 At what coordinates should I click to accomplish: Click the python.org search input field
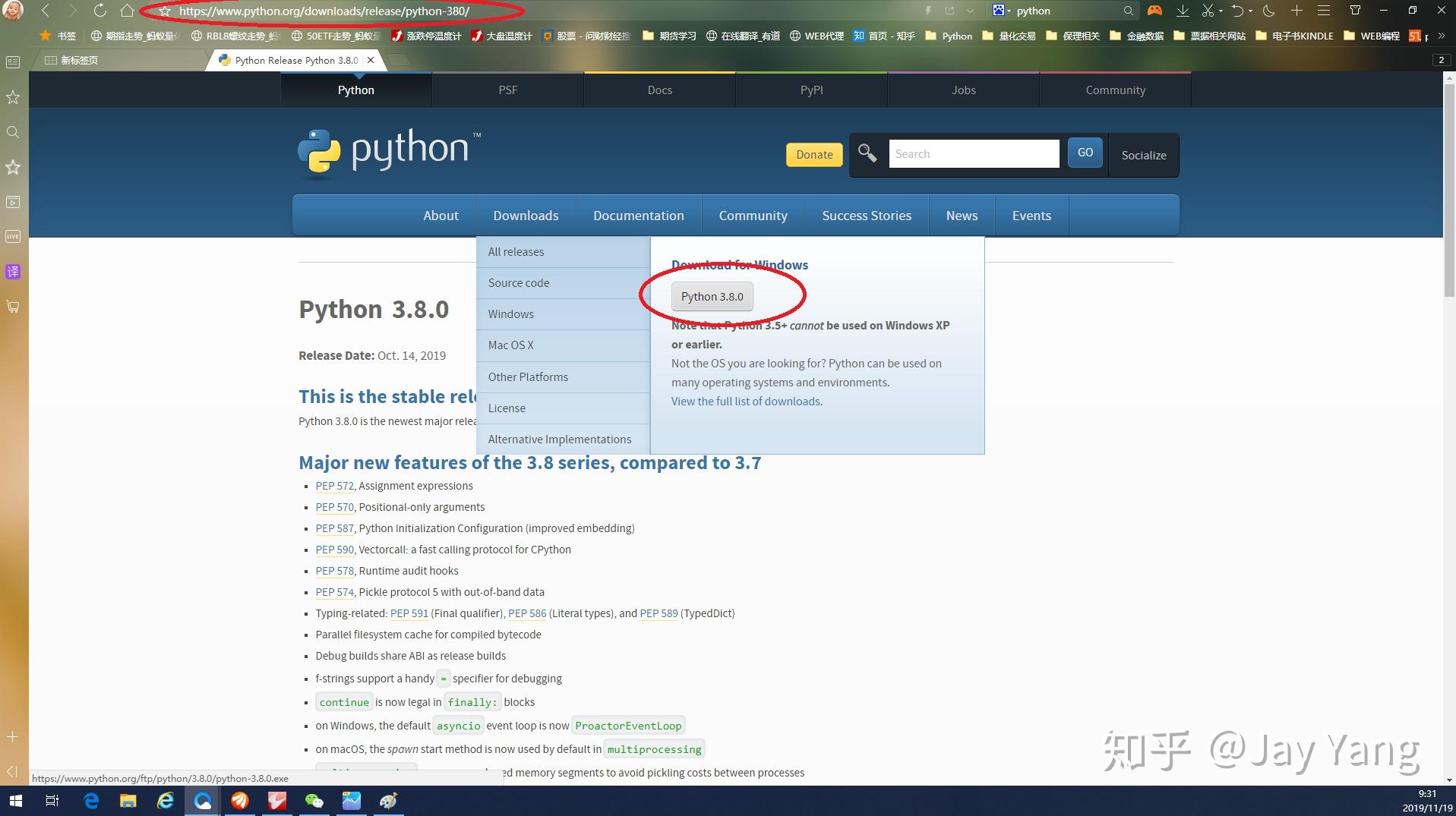coord(974,153)
